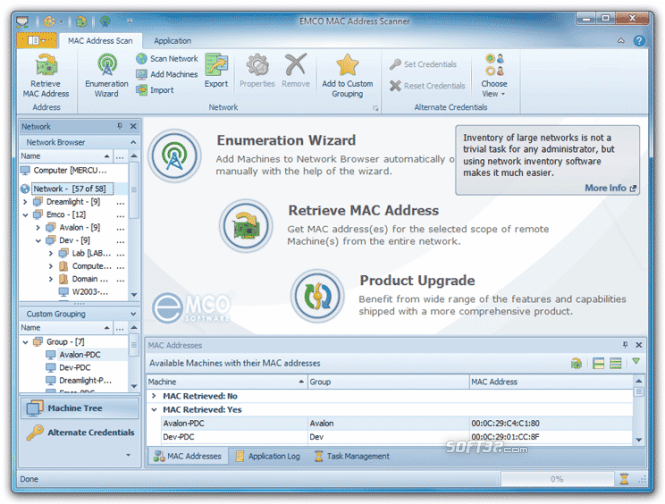Click the yellow and green layout icon in MAC Addresses toolbar
The width and height of the screenshot is (665, 504).
point(598,363)
